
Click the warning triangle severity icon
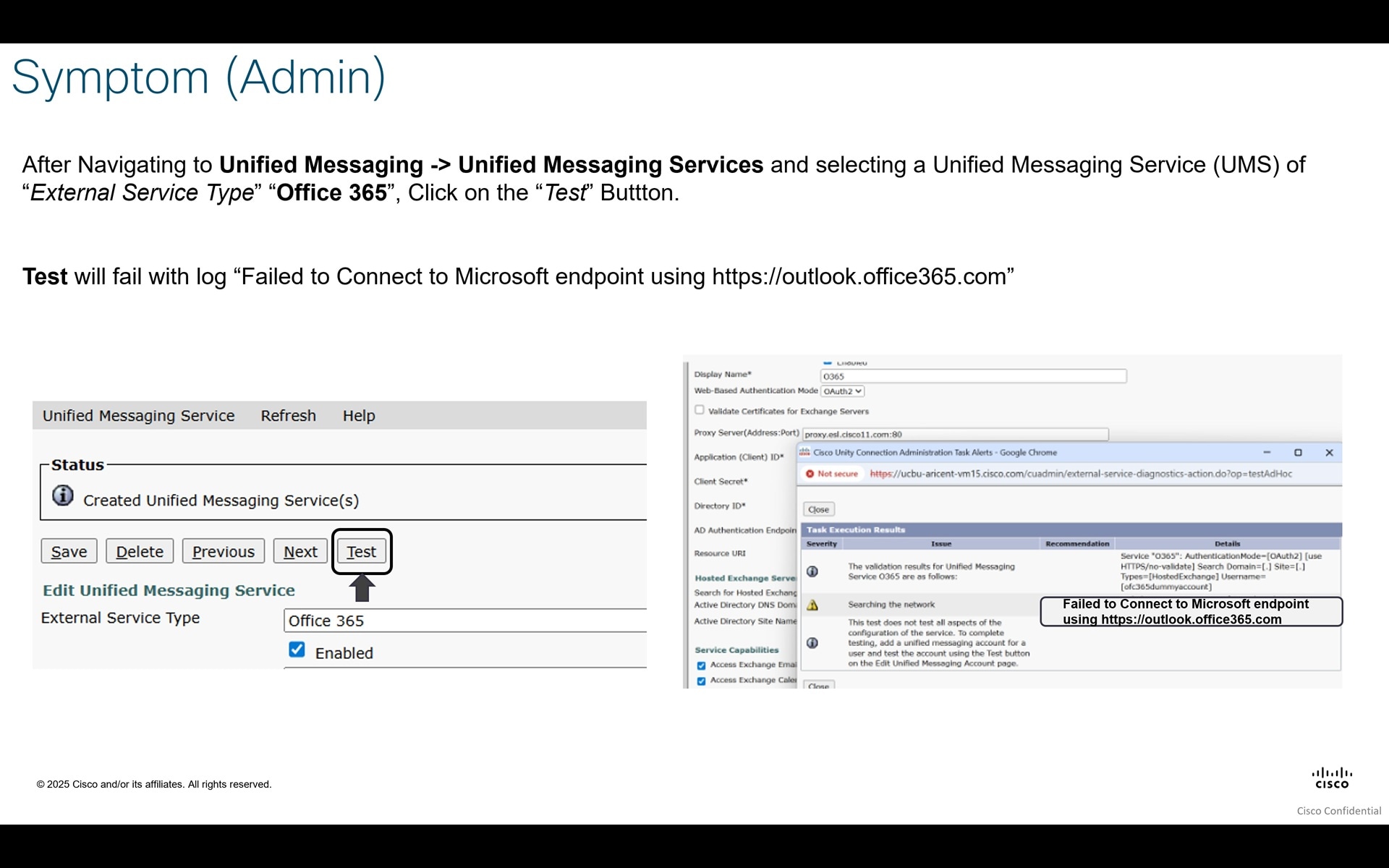pos(812,605)
